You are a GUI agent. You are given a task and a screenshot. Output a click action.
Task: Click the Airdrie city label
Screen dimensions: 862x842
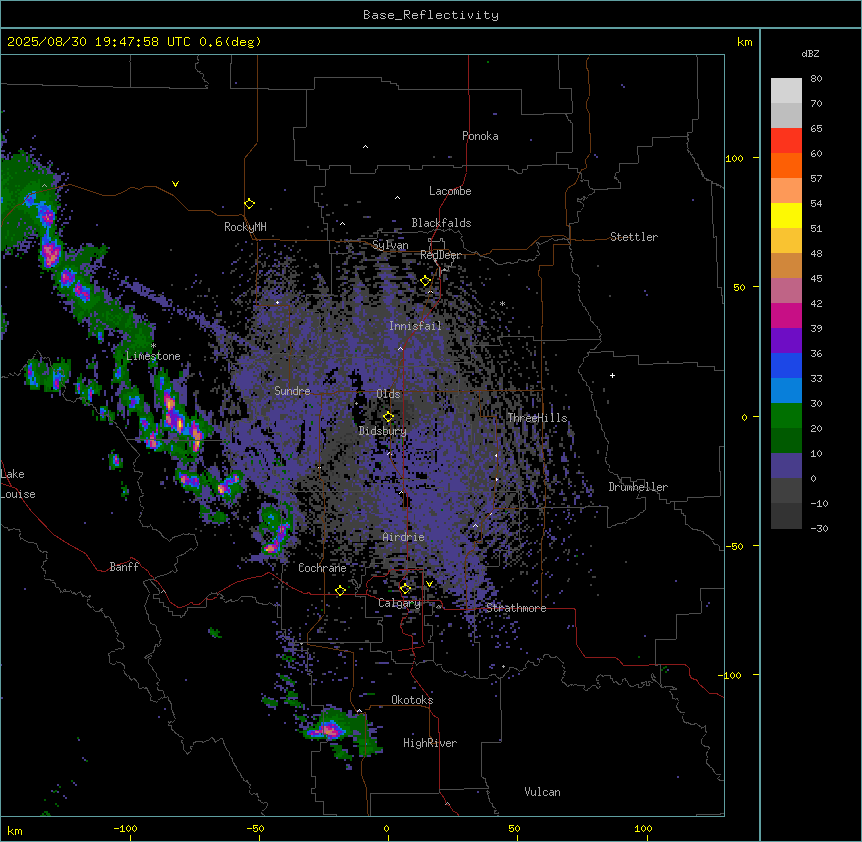point(404,537)
